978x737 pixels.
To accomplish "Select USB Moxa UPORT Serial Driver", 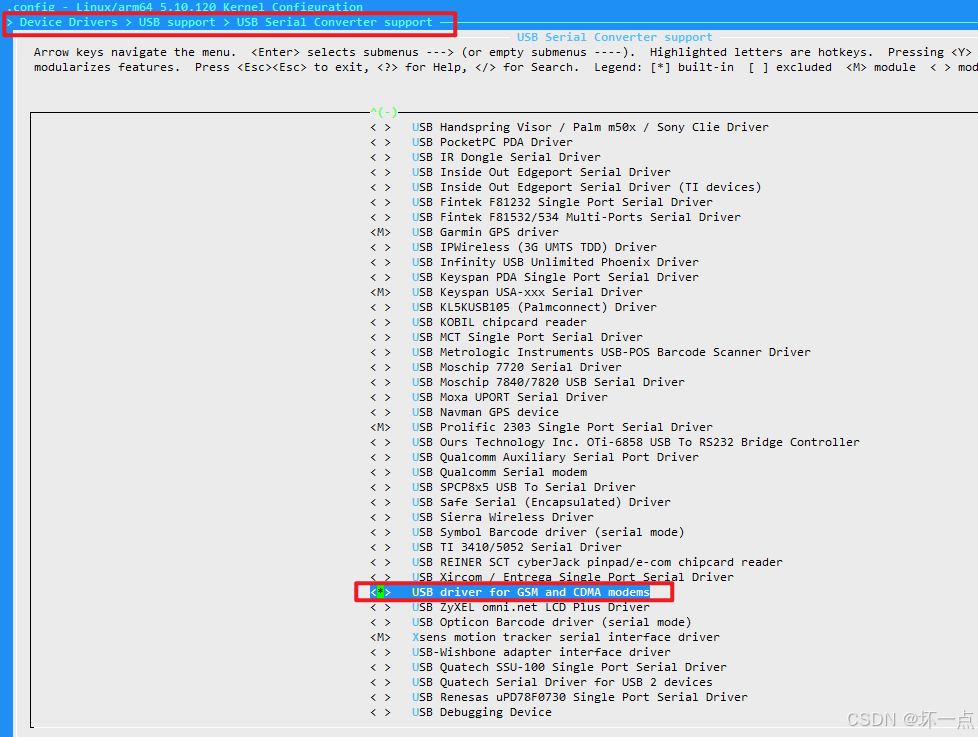I will [x=510, y=397].
